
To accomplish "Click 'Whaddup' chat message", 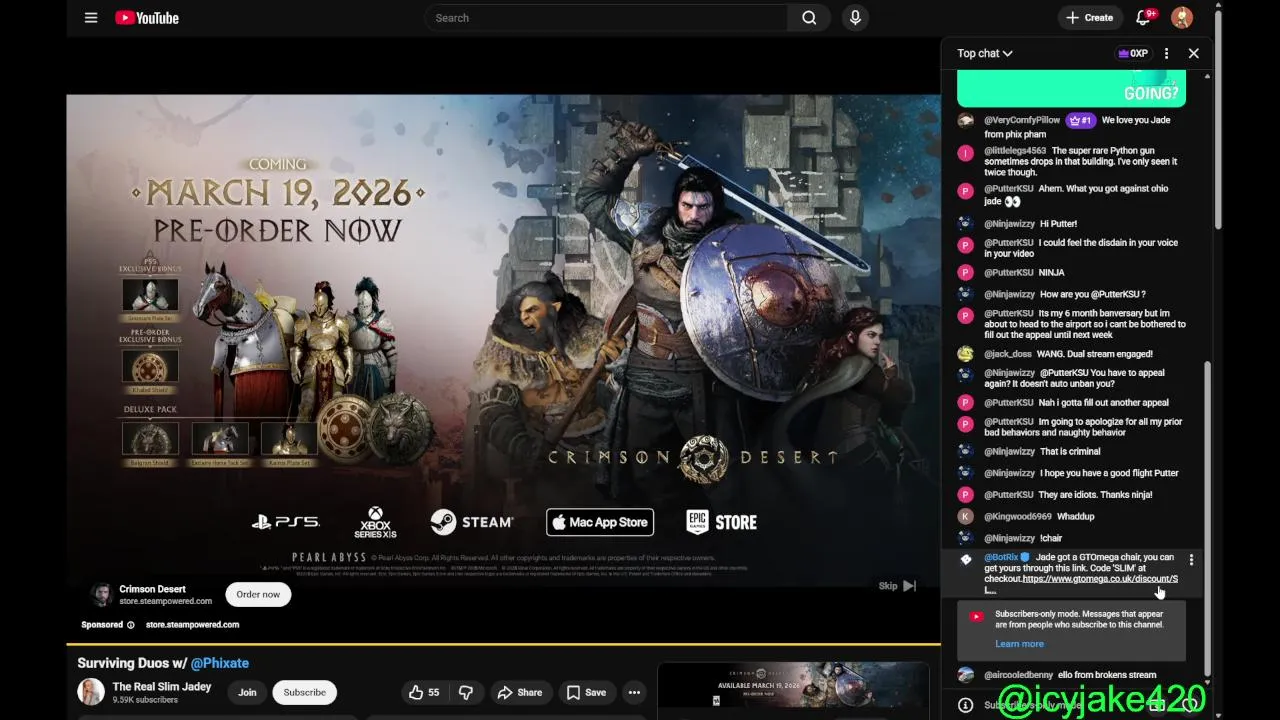I will pos(1076,517).
